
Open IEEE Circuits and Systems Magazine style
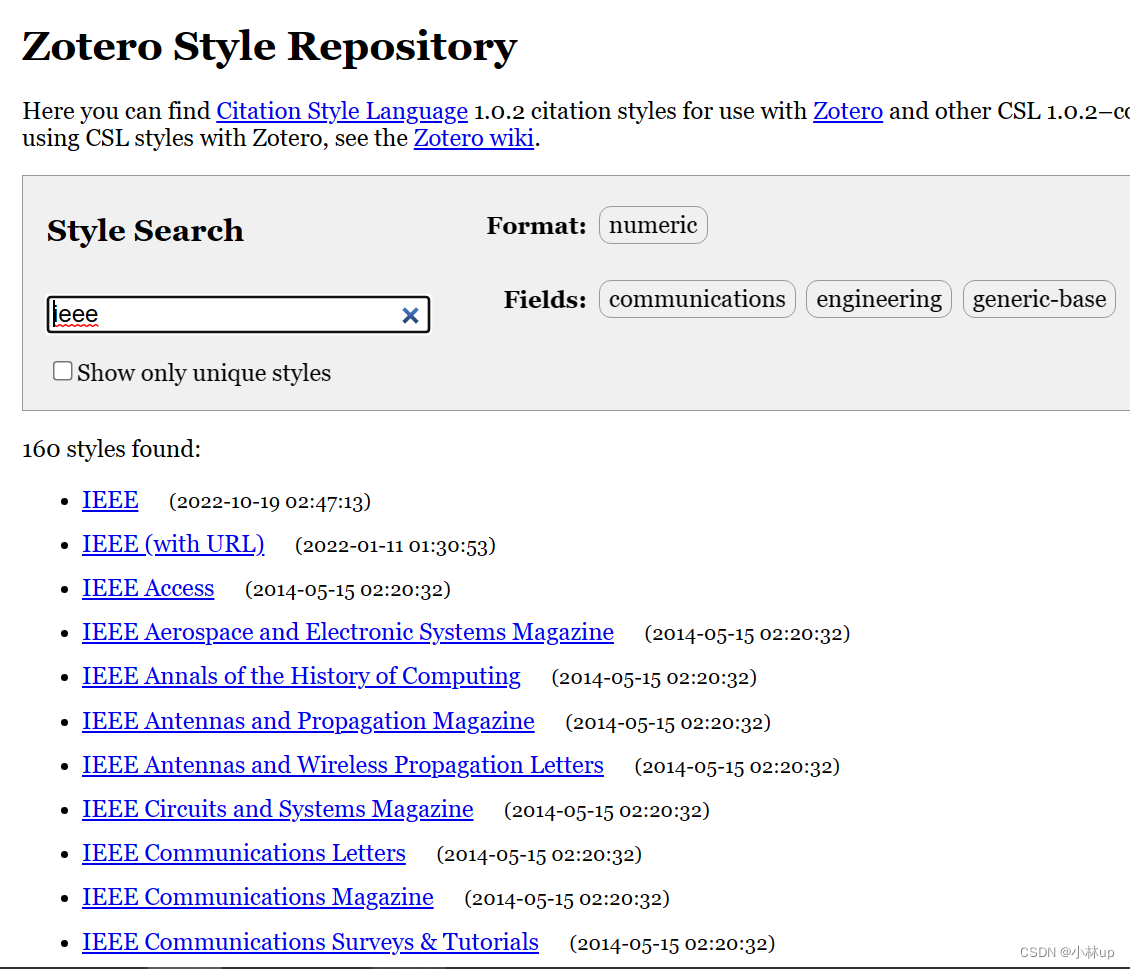277,809
